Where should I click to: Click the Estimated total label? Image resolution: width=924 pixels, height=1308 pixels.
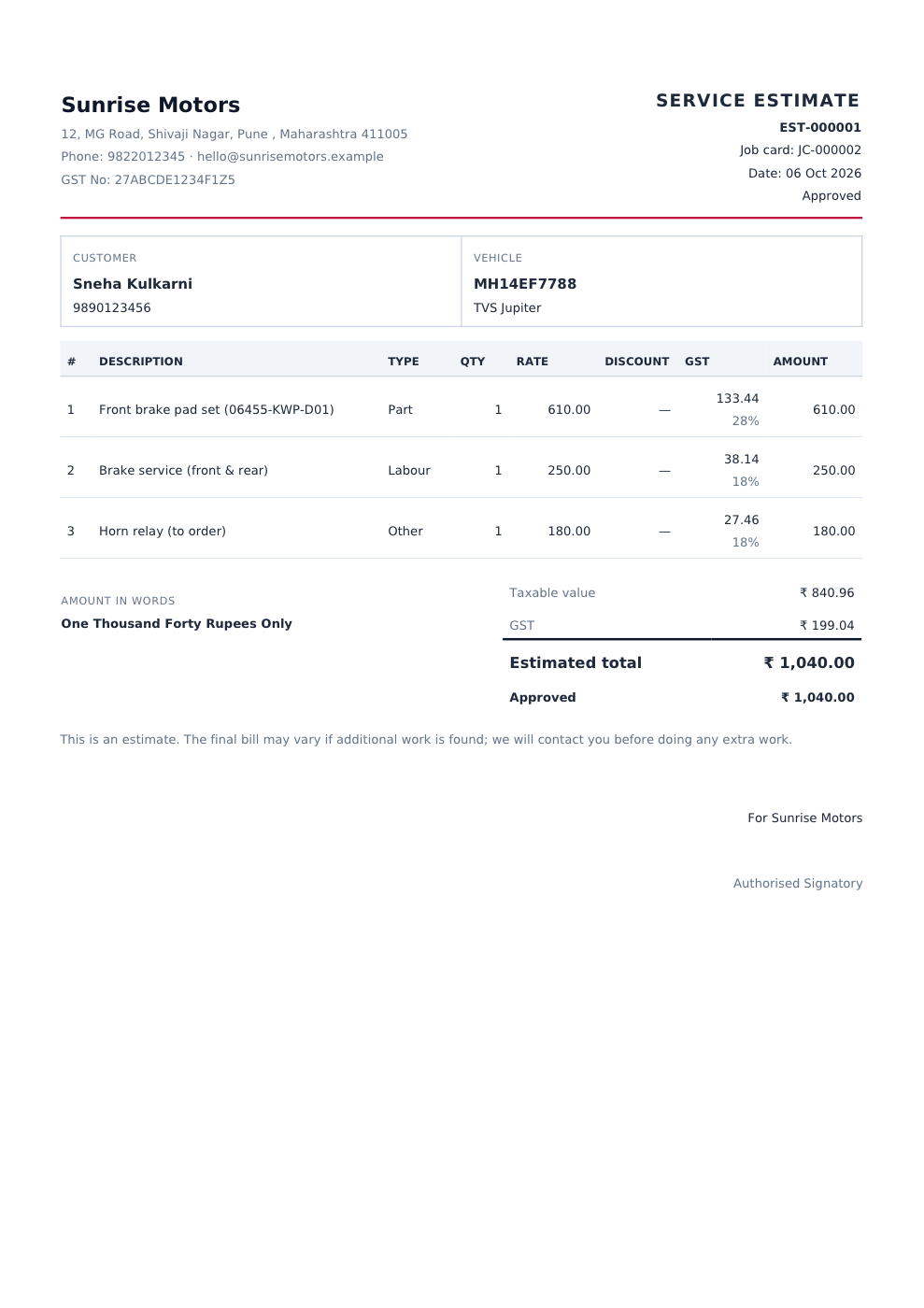click(x=576, y=662)
